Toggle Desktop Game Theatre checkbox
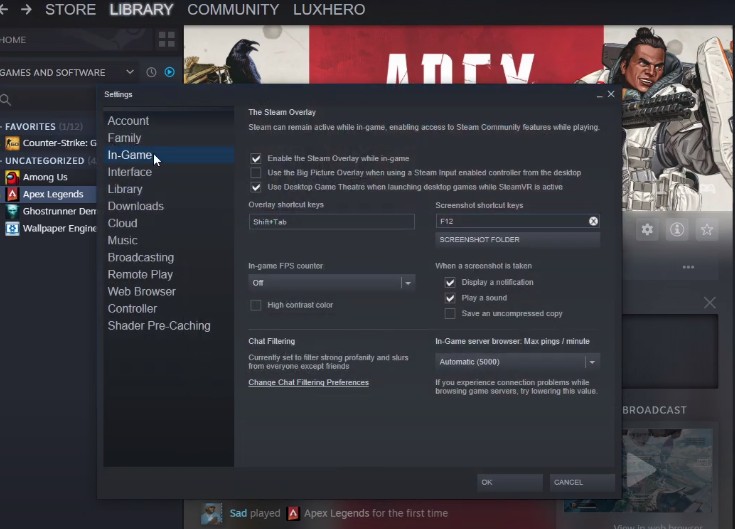This screenshot has width=735, height=529. coord(255,187)
